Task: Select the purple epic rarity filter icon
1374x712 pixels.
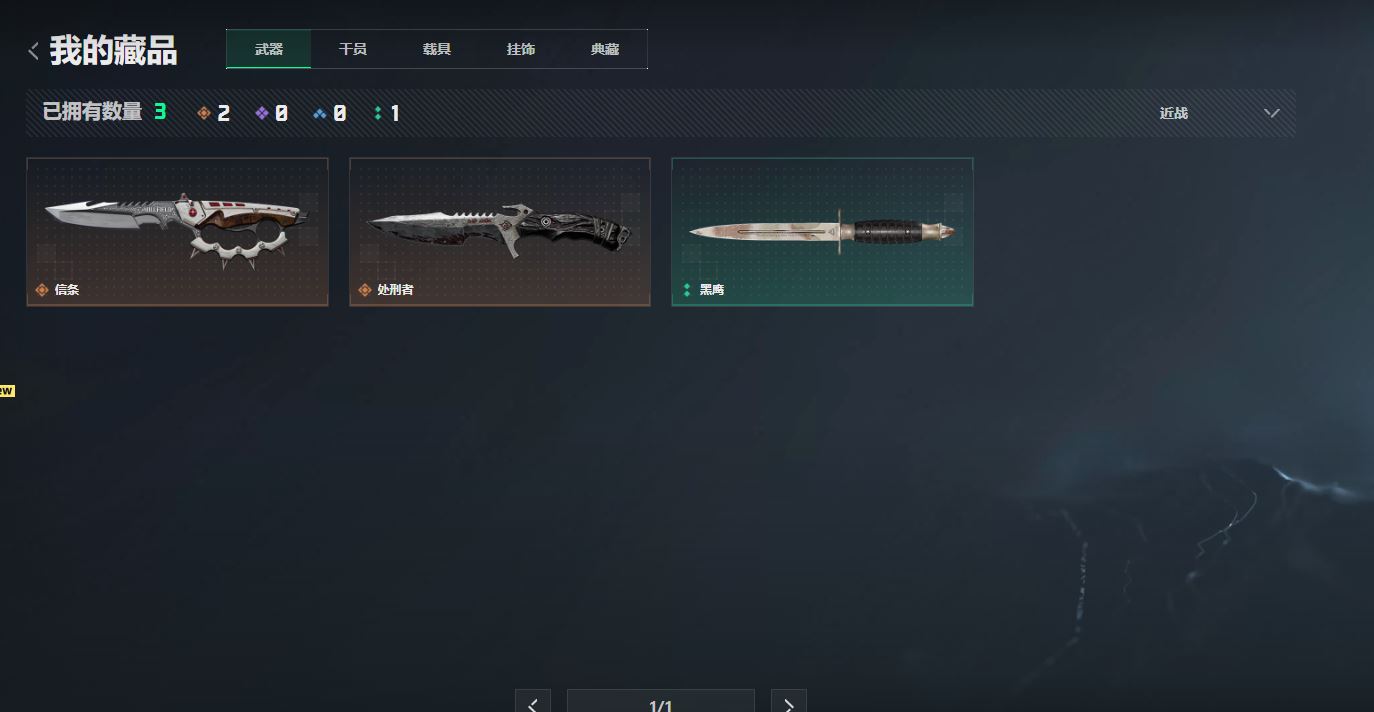Action: 262,113
